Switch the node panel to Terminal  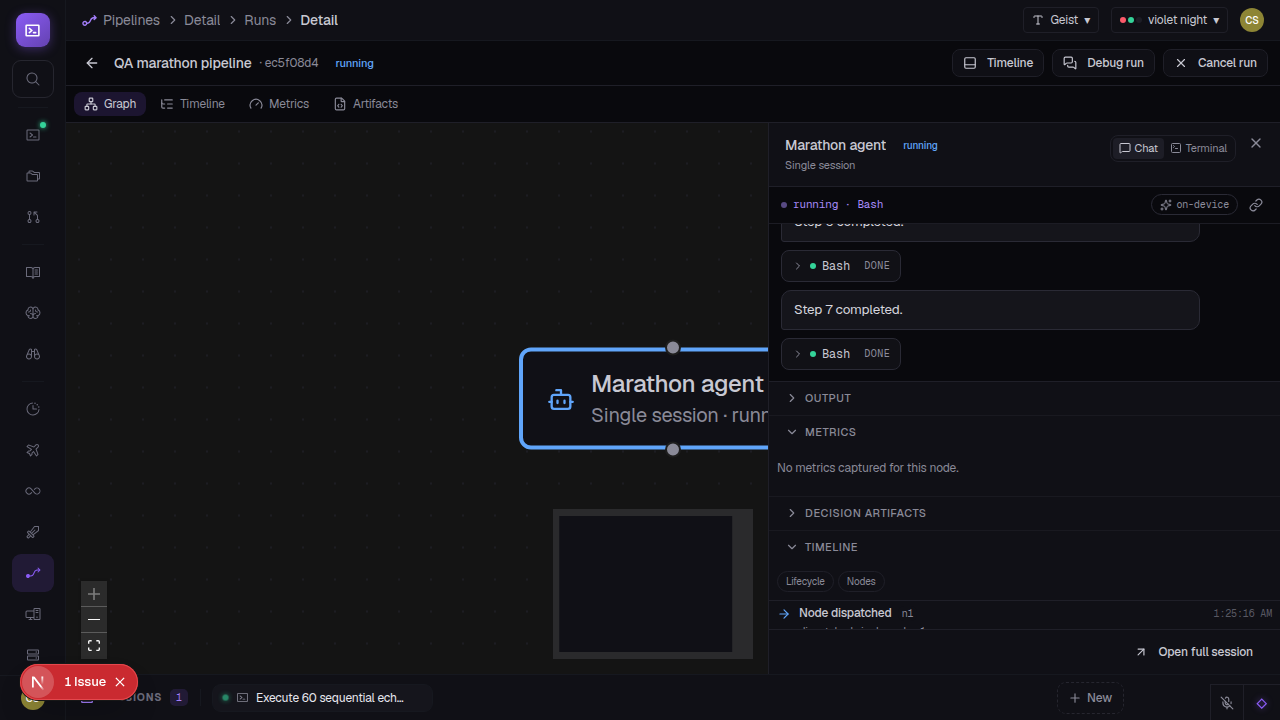[1198, 148]
